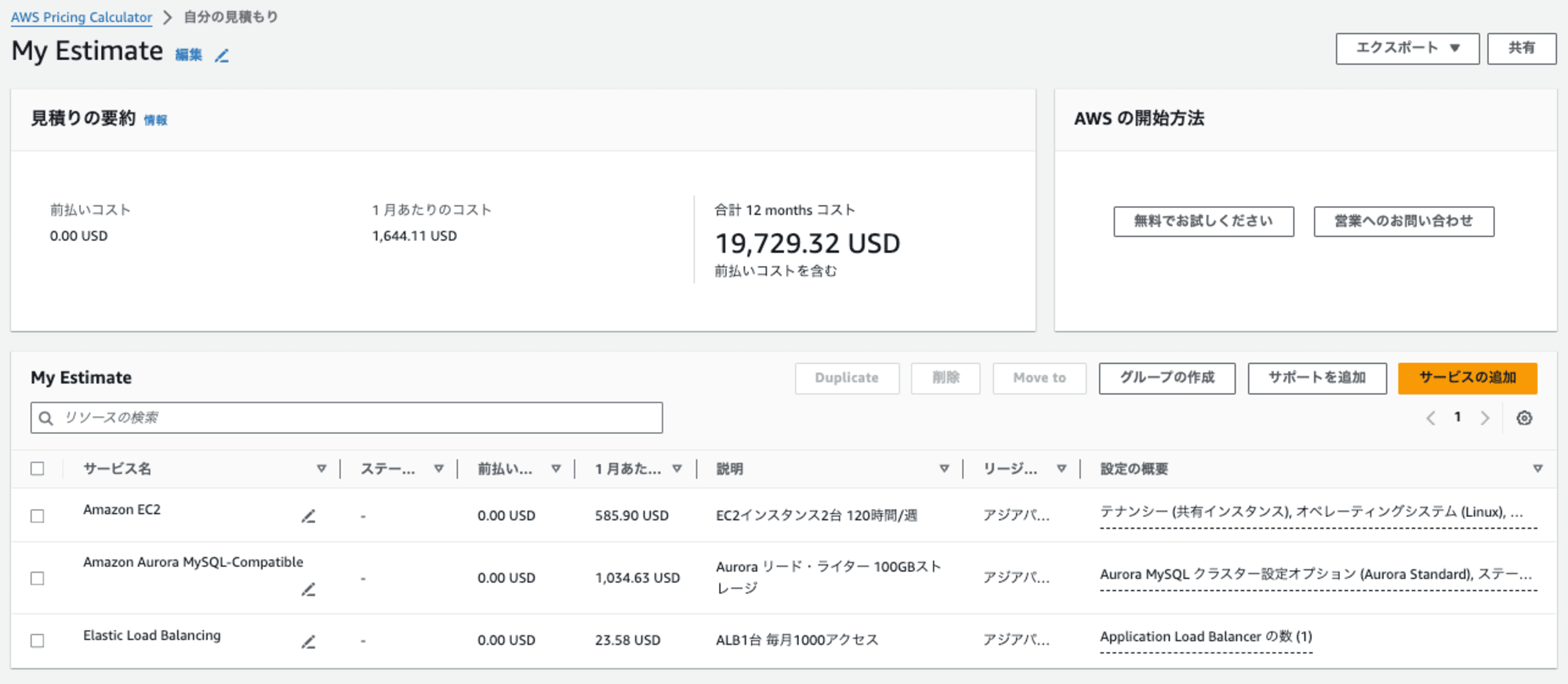The width and height of the screenshot is (1568, 684).
Task: Click the 自分の見積もり breadcrumb text
Action: pos(230,17)
